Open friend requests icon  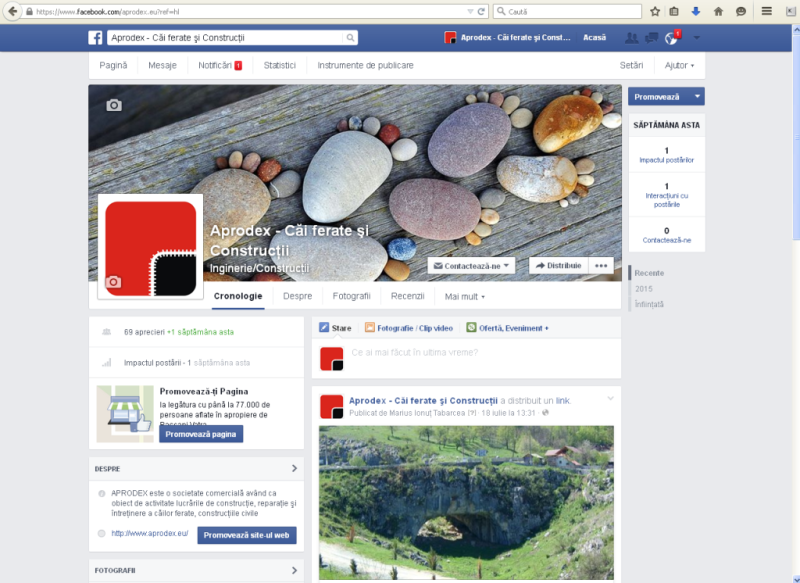(x=631, y=38)
